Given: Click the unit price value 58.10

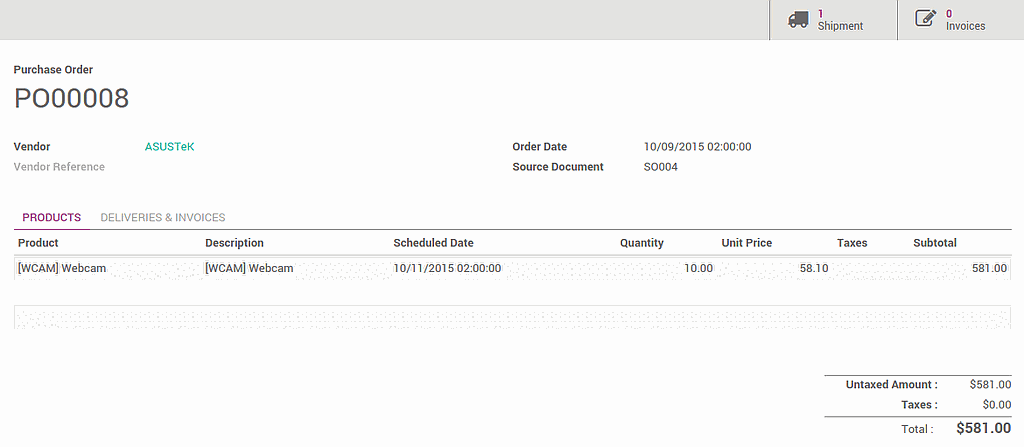Looking at the screenshot, I should (x=814, y=268).
